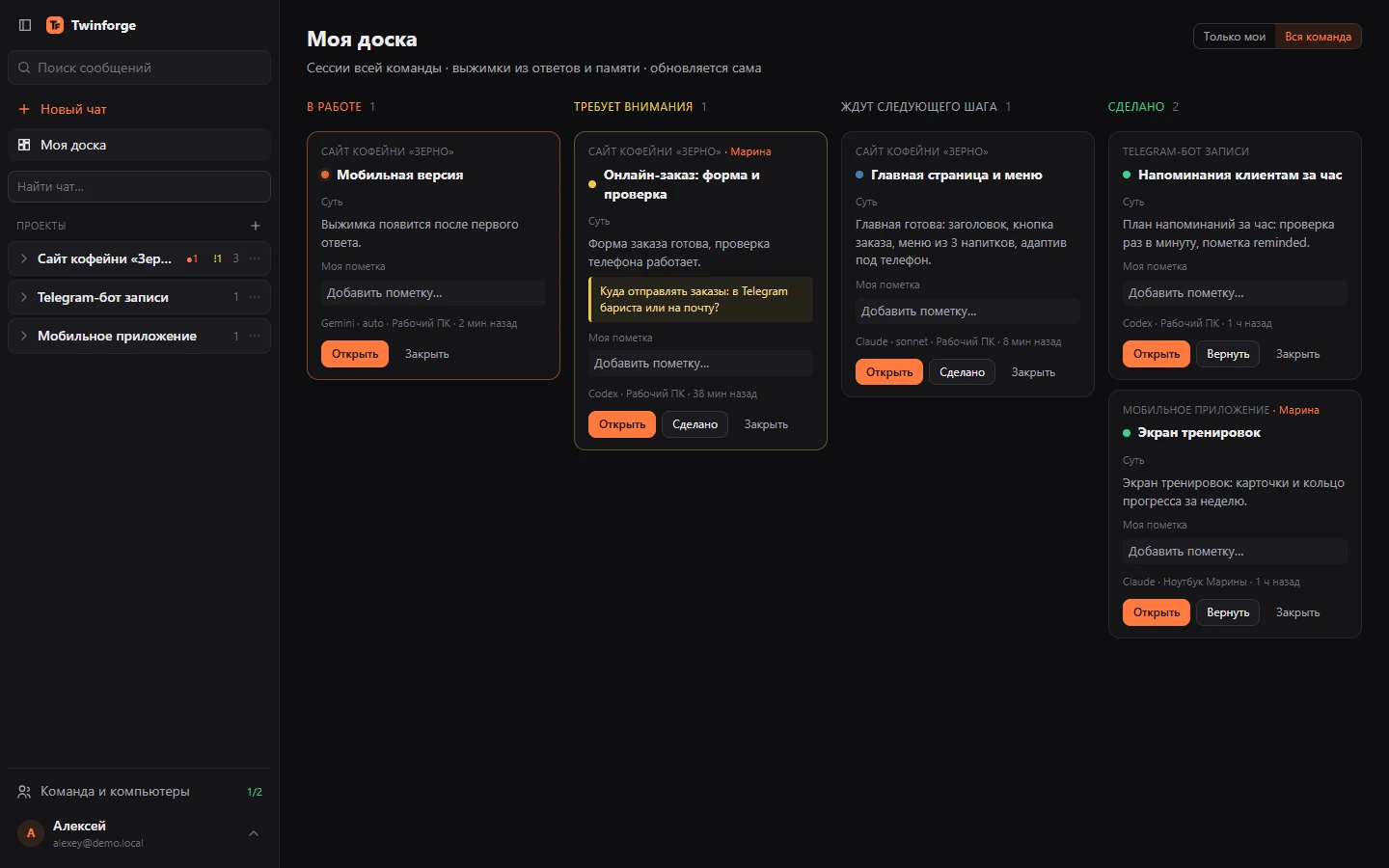Open the Мобильная версия card
The height and width of the screenshot is (868, 1389).
tap(355, 354)
